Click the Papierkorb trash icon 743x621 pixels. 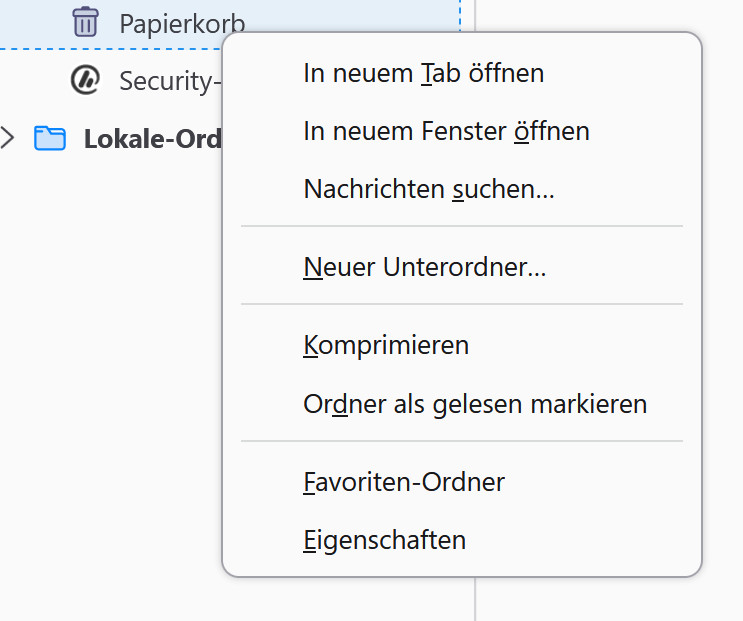85,22
